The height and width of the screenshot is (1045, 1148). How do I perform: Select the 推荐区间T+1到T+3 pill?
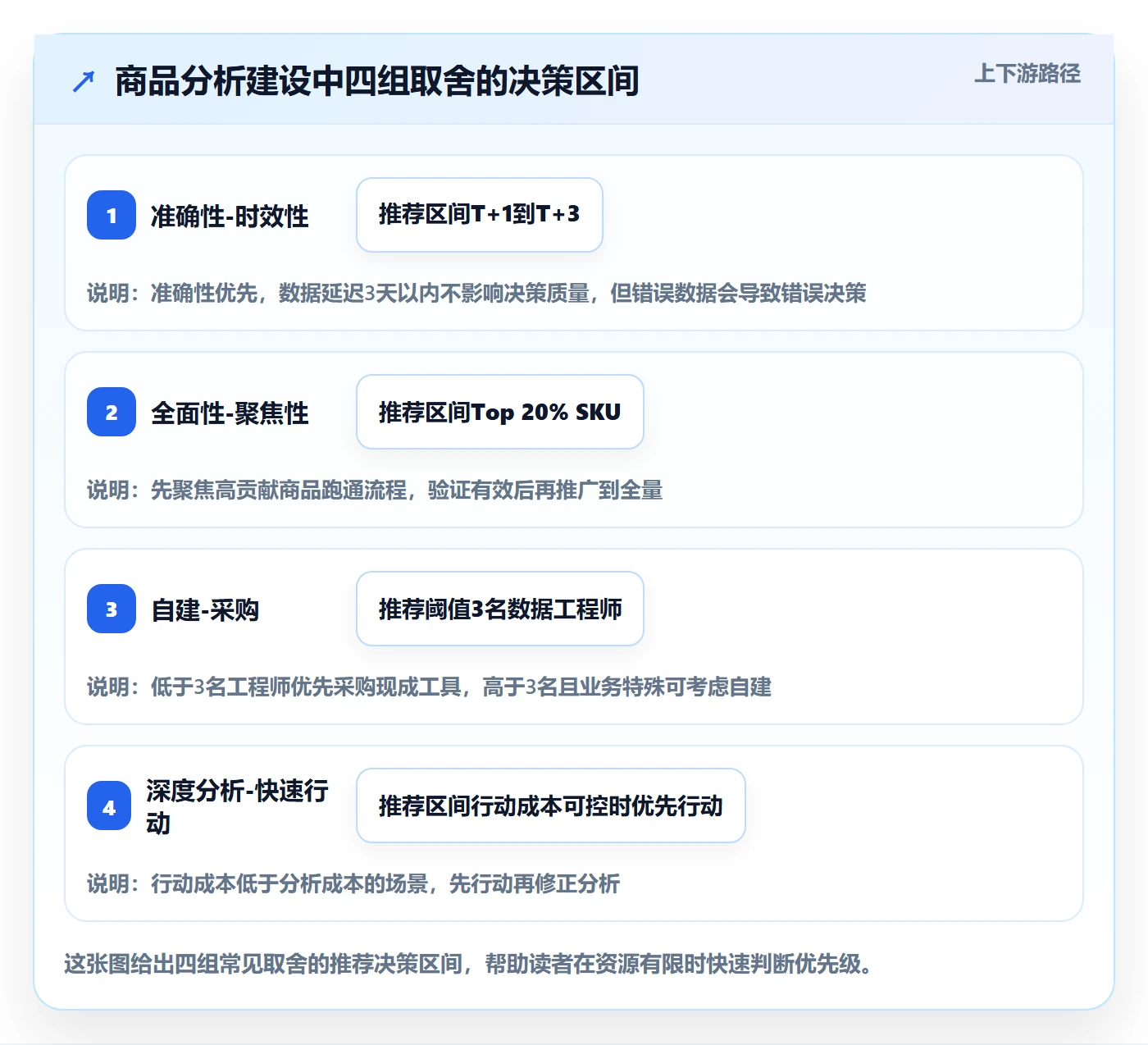click(x=480, y=215)
